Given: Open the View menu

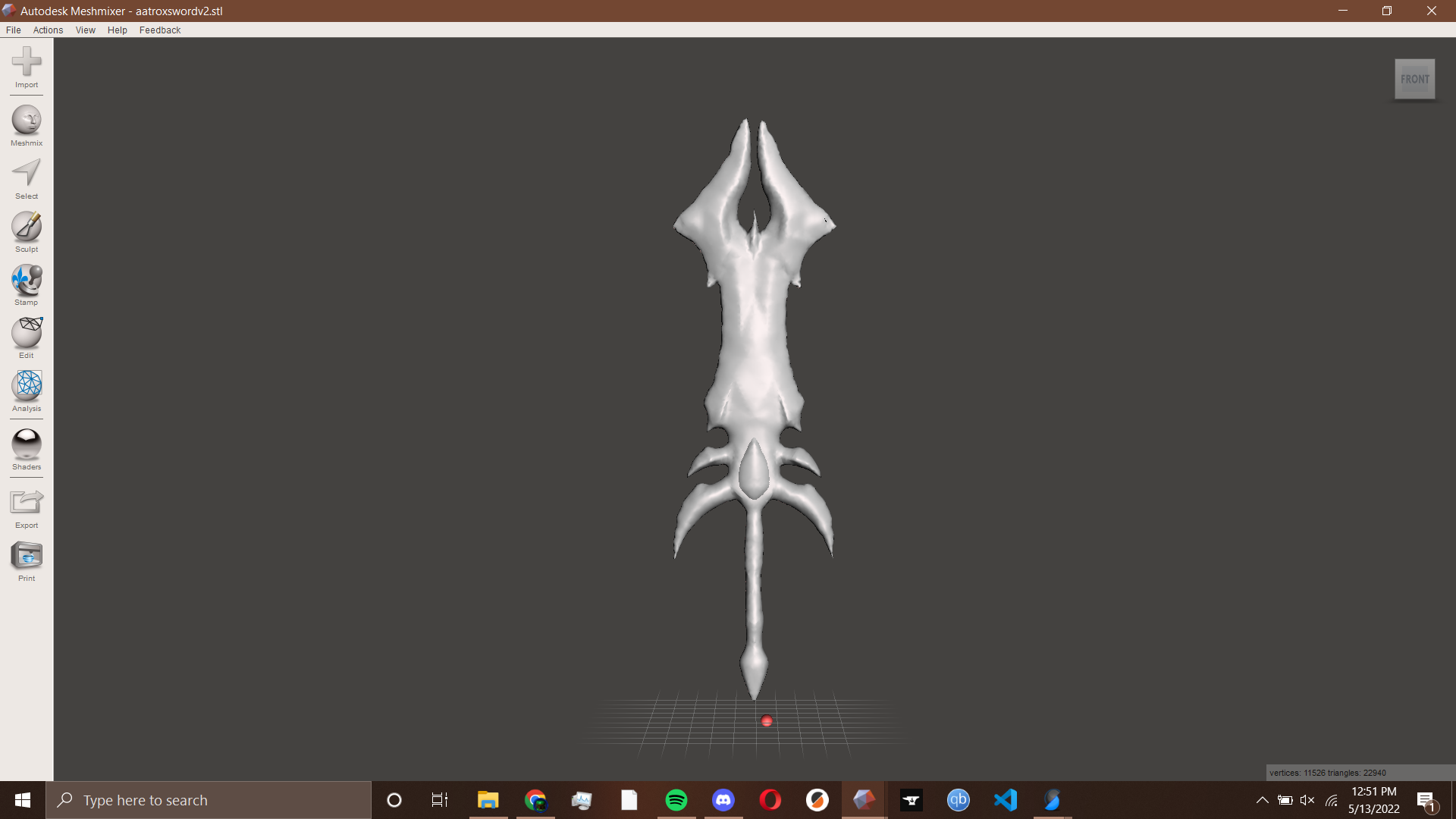Looking at the screenshot, I should coord(86,30).
